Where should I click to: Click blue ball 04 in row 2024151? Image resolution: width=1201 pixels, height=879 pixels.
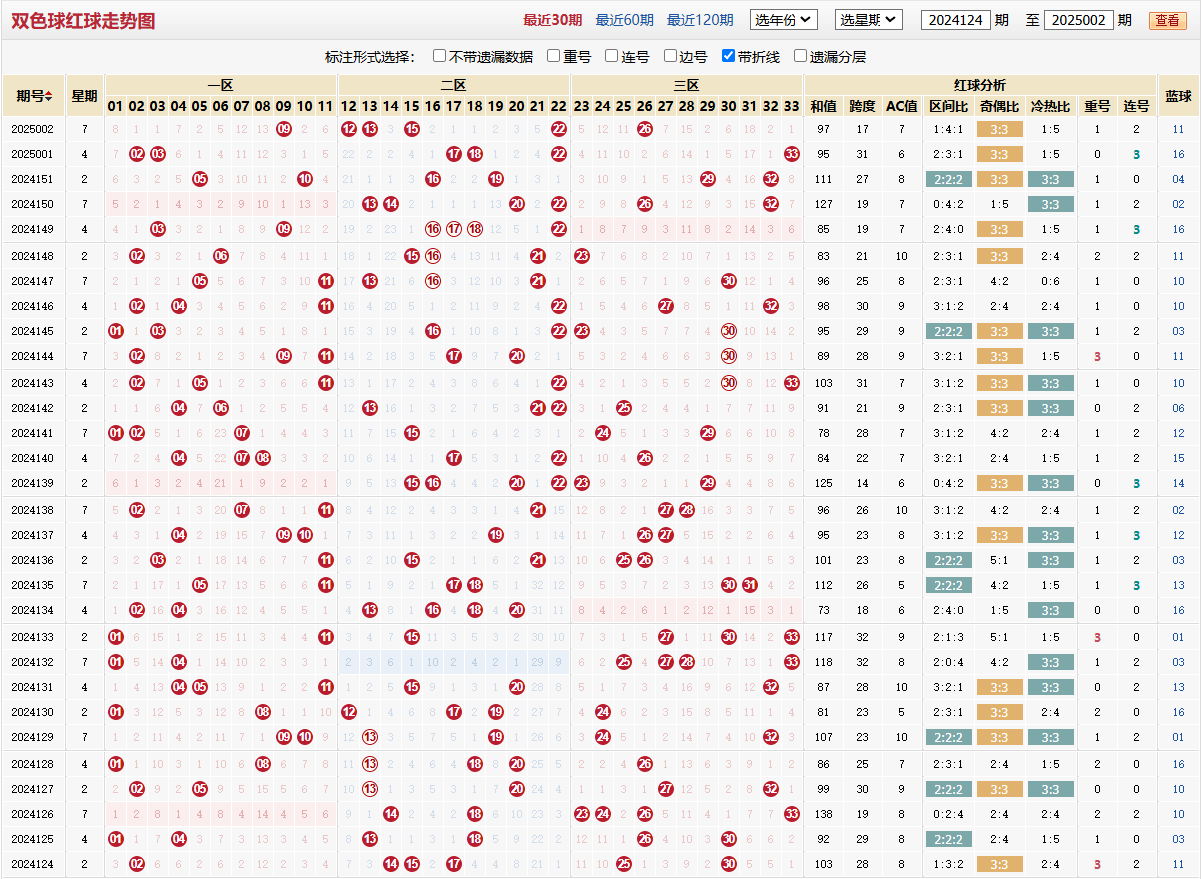click(1178, 179)
